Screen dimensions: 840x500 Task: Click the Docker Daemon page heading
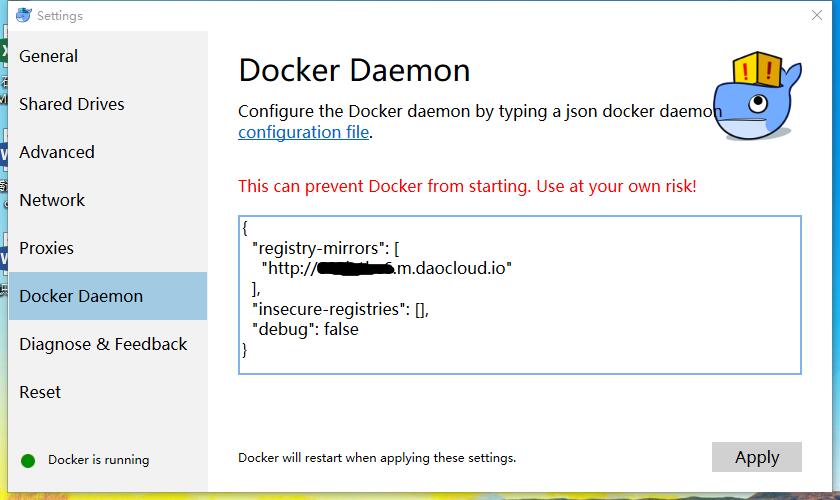click(x=354, y=70)
